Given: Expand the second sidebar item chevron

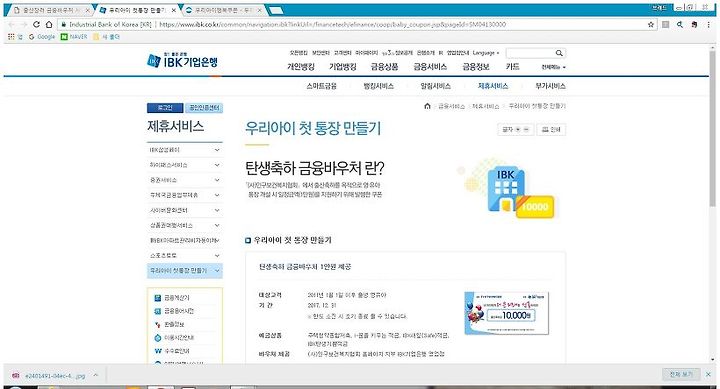Looking at the screenshot, I should click(217, 165).
